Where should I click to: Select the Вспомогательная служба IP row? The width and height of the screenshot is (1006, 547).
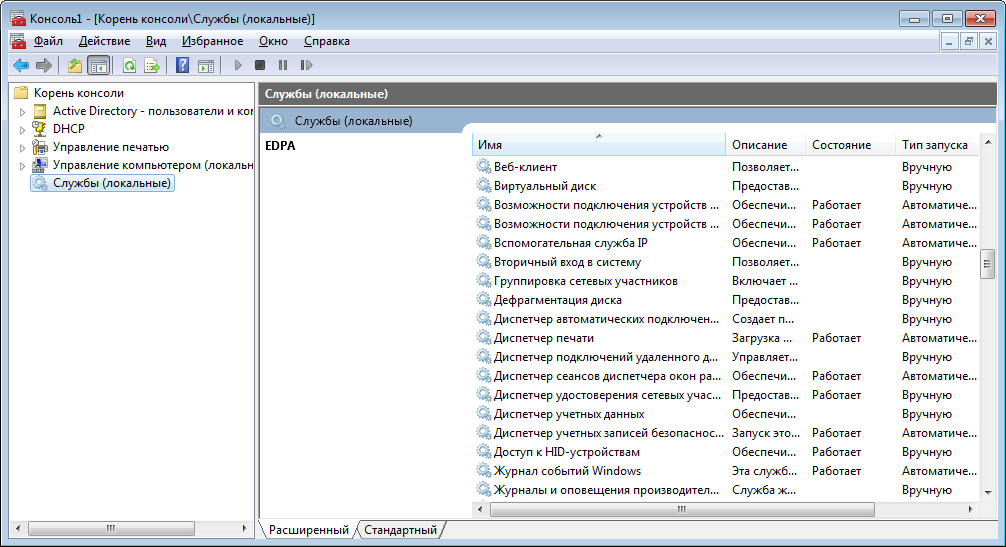(726, 243)
